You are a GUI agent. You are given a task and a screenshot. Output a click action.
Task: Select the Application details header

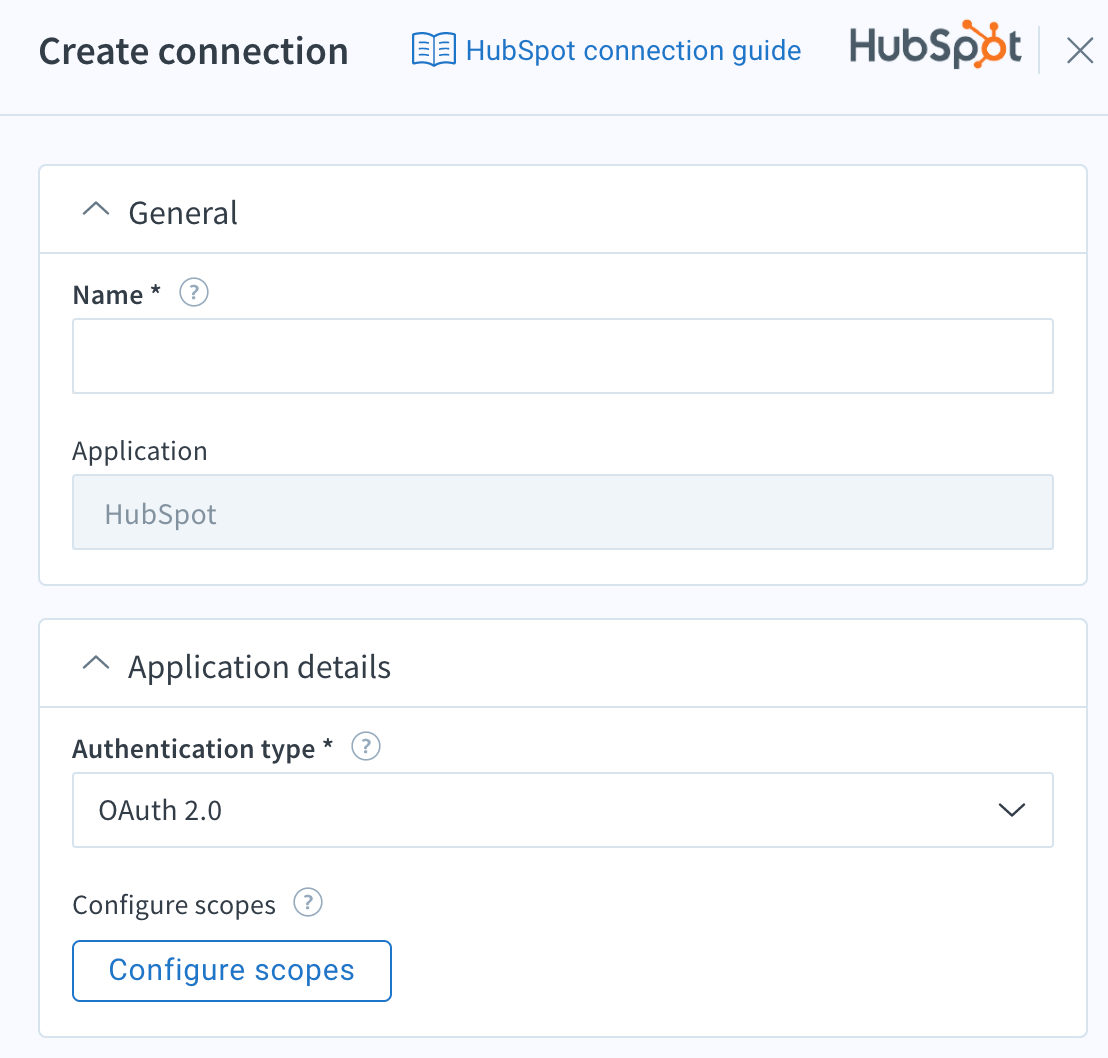259,666
